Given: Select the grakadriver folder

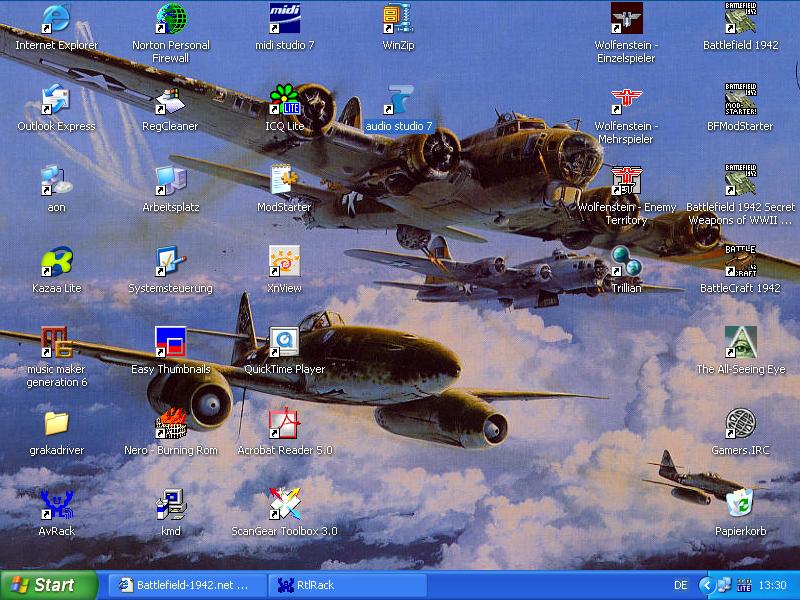Looking at the screenshot, I should click(56, 424).
